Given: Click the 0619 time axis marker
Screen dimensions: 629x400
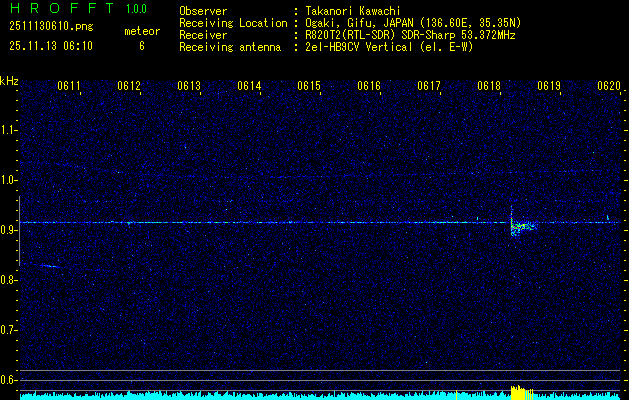Looking at the screenshot, I should [549, 86].
